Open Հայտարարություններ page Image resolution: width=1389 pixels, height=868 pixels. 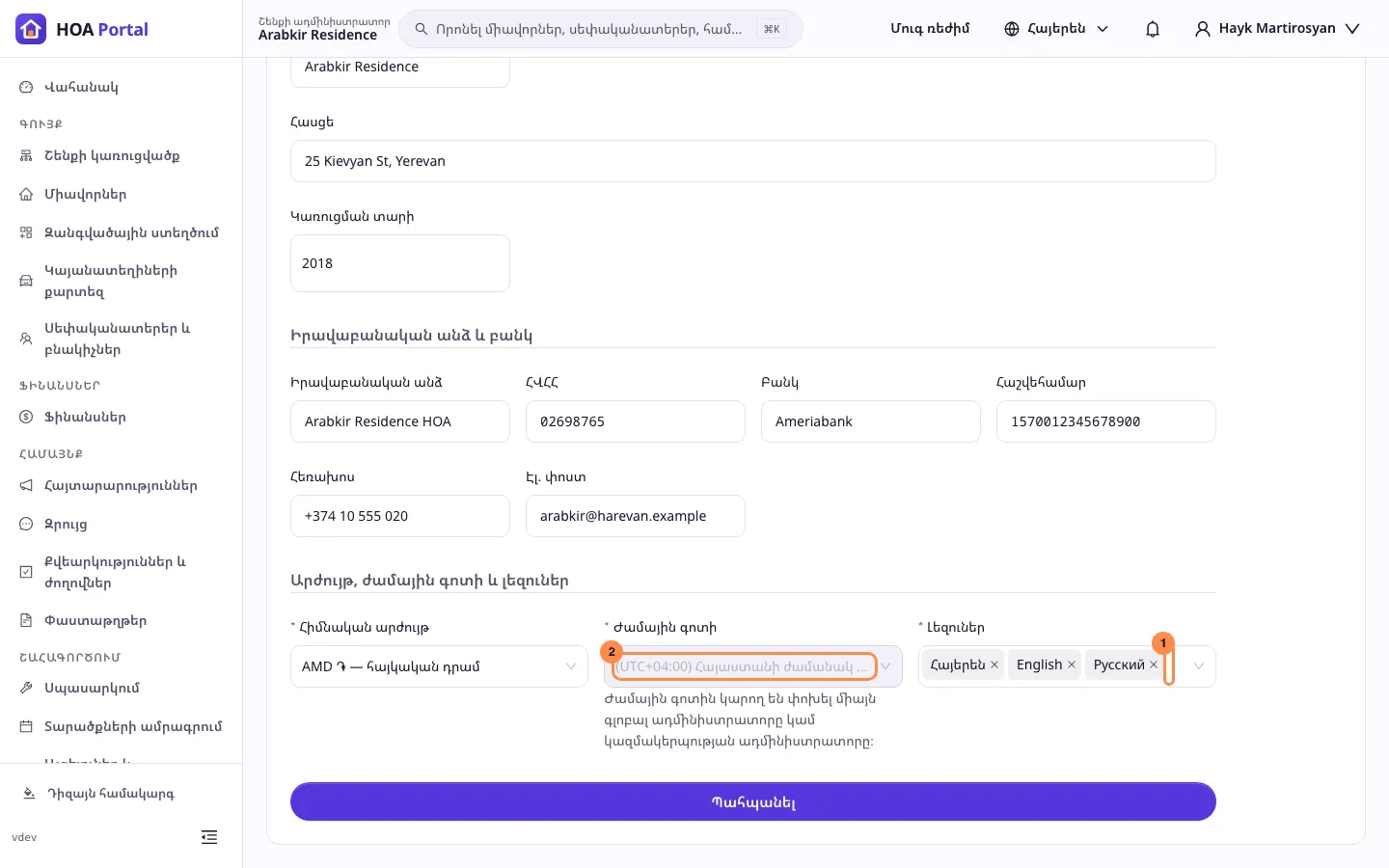[121, 485]
